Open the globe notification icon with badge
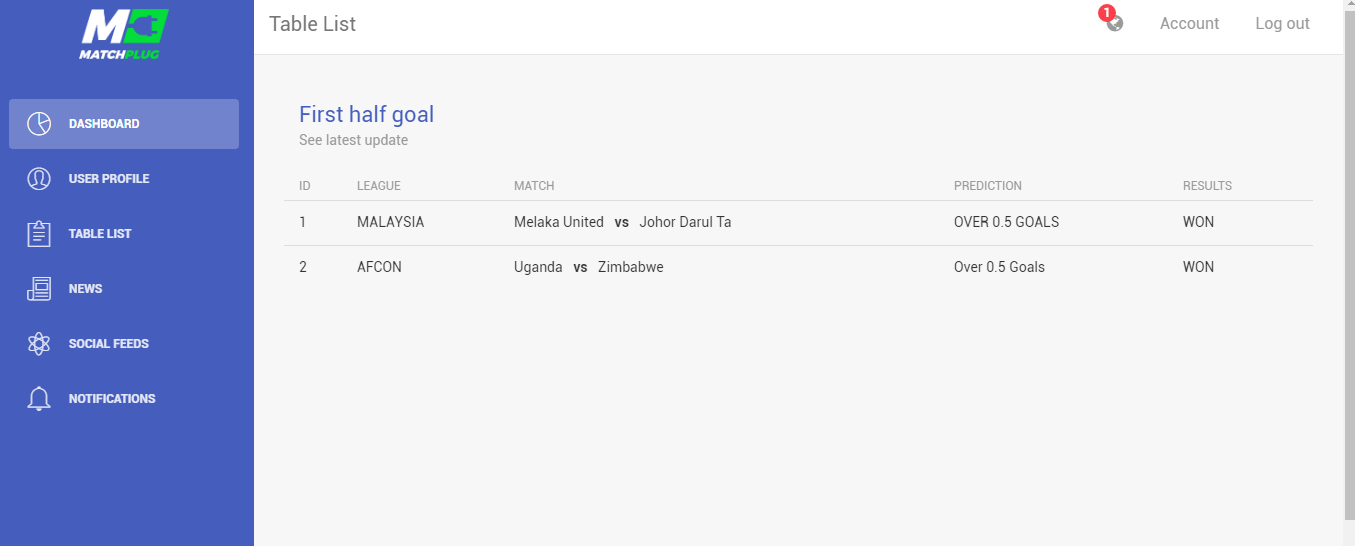The height and width of the screenshot is (546, 1355). coord(1112,19)
